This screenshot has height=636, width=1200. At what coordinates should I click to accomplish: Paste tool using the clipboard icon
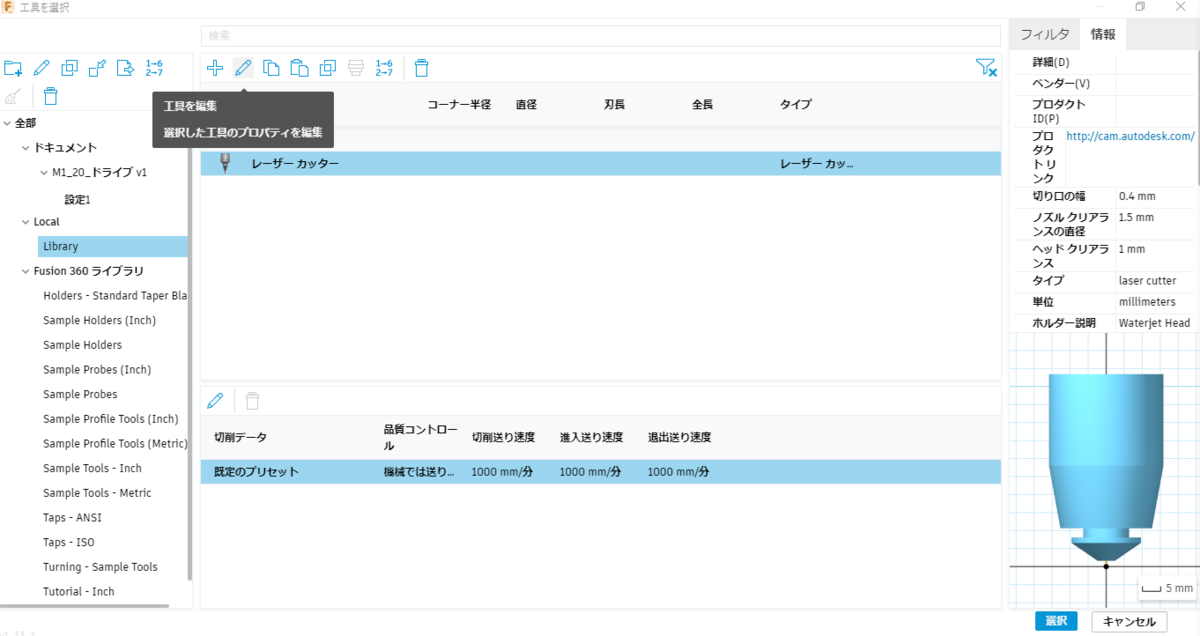point(299,68)
